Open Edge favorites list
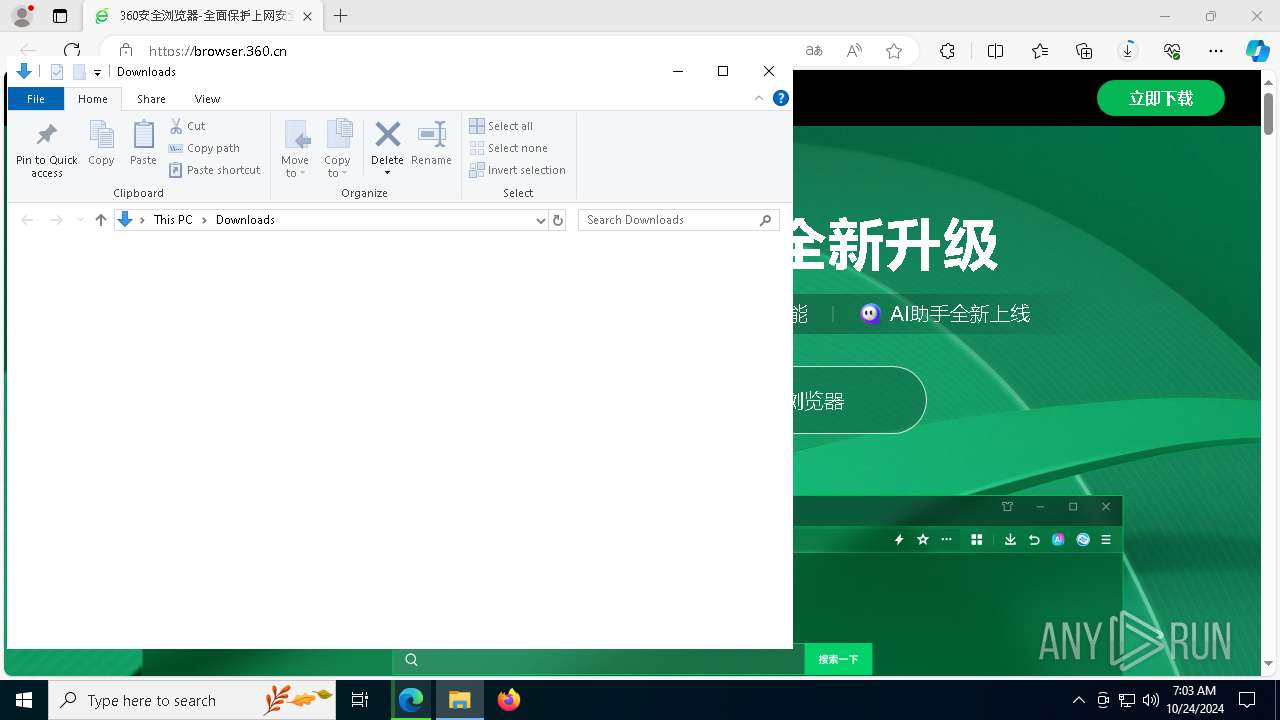 pos(1040,51)
